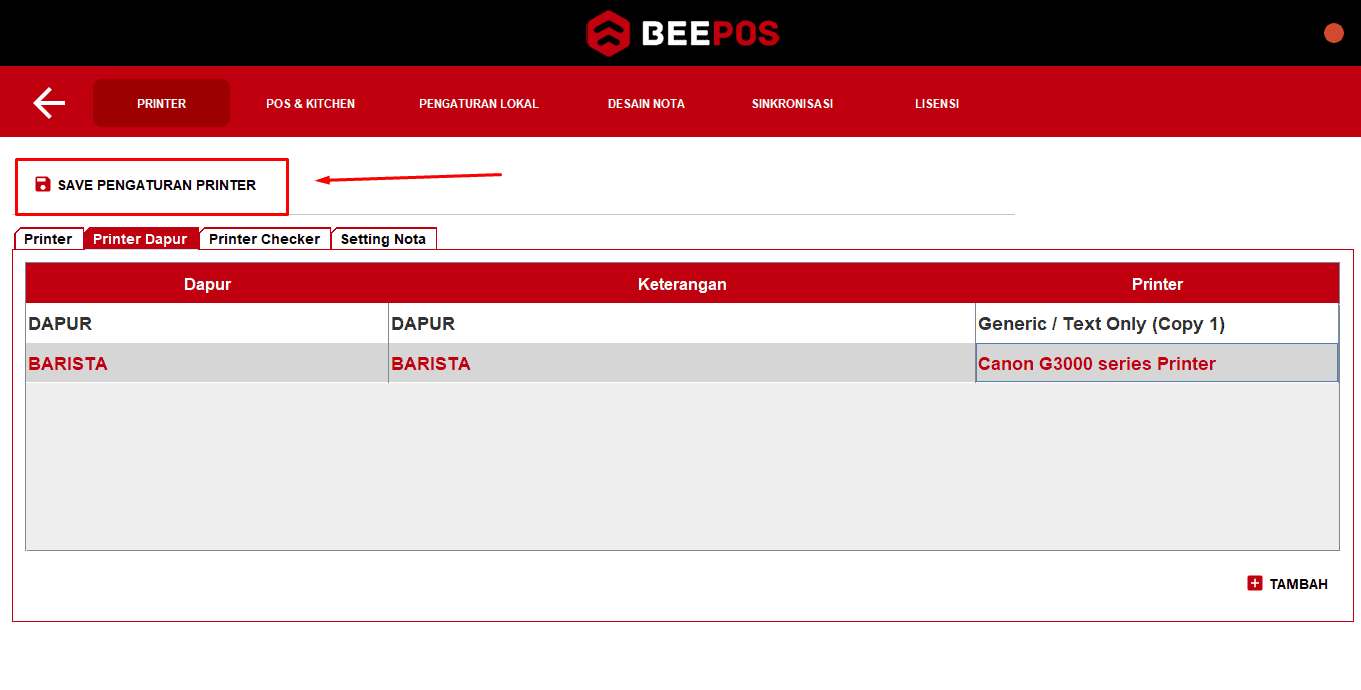
Task: Click Tambah to add a kitchen printer
Action: 1297,584
